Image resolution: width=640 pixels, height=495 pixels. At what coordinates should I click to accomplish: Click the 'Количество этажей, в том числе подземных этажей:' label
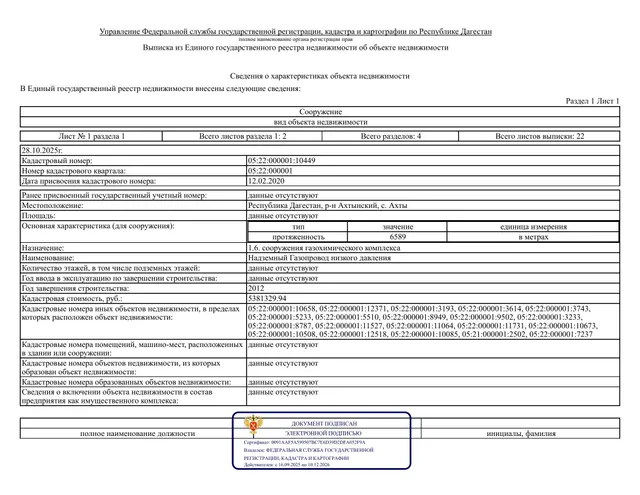(x=111, y=268)
